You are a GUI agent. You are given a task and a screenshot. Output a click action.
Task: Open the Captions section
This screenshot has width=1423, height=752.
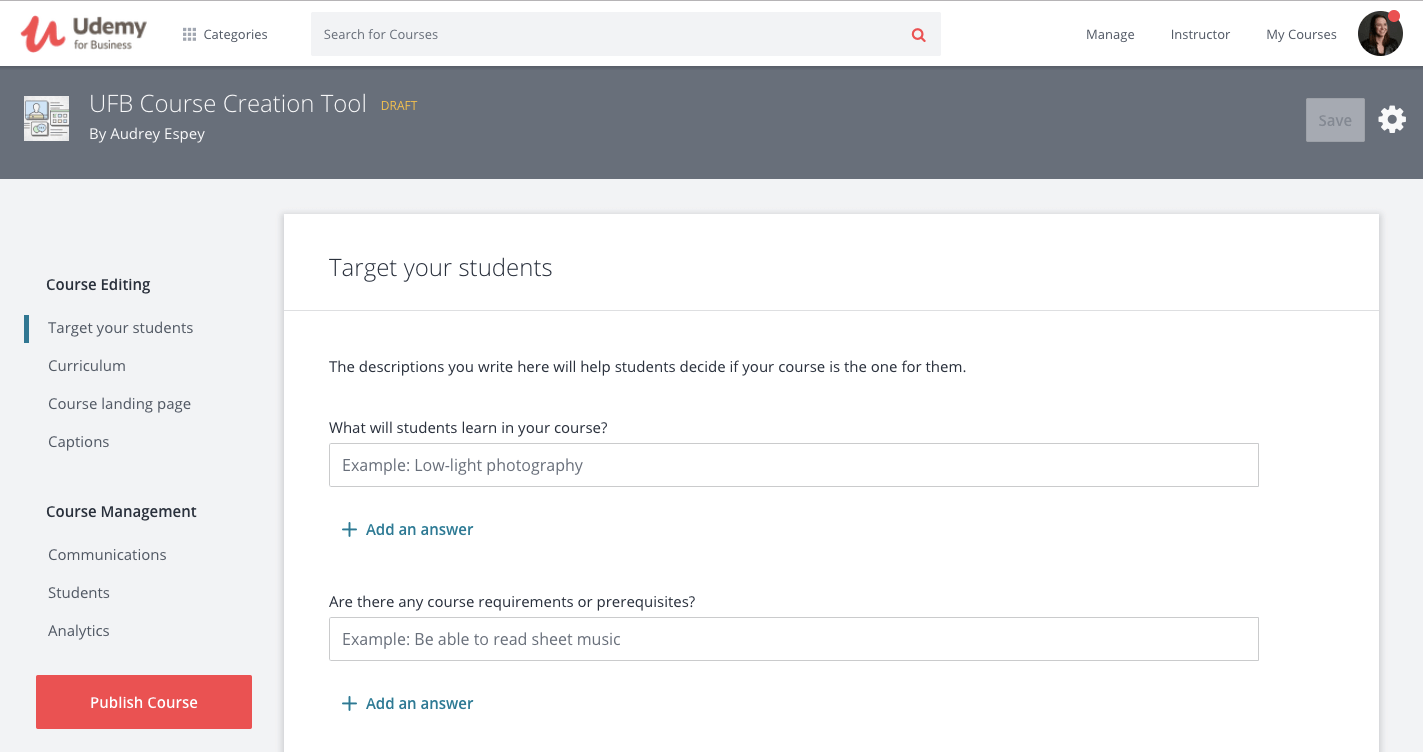pyautogui.click(x=78, y=441)
